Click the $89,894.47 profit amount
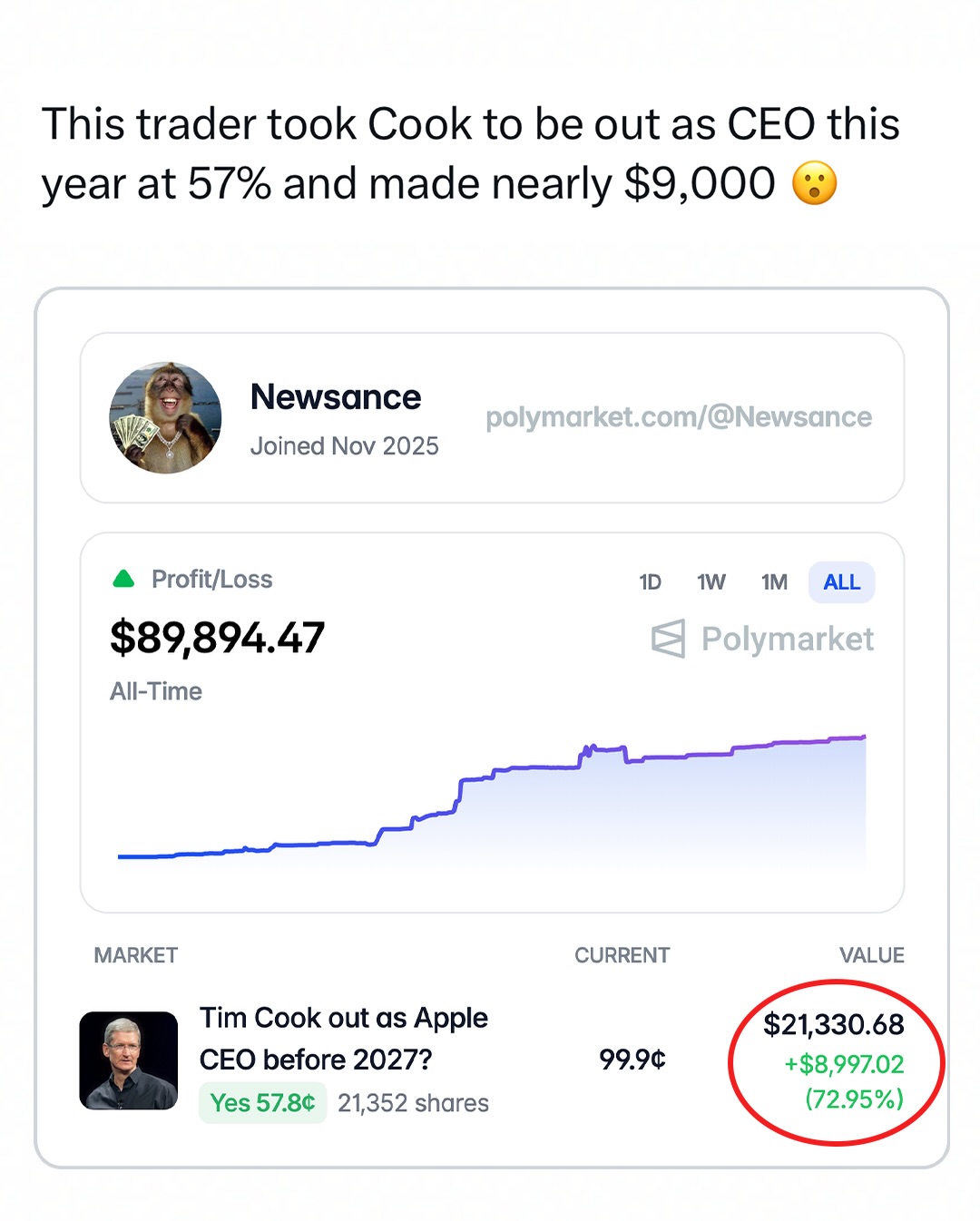Viewport: 980px width, 1221px height. click(217, 638)
